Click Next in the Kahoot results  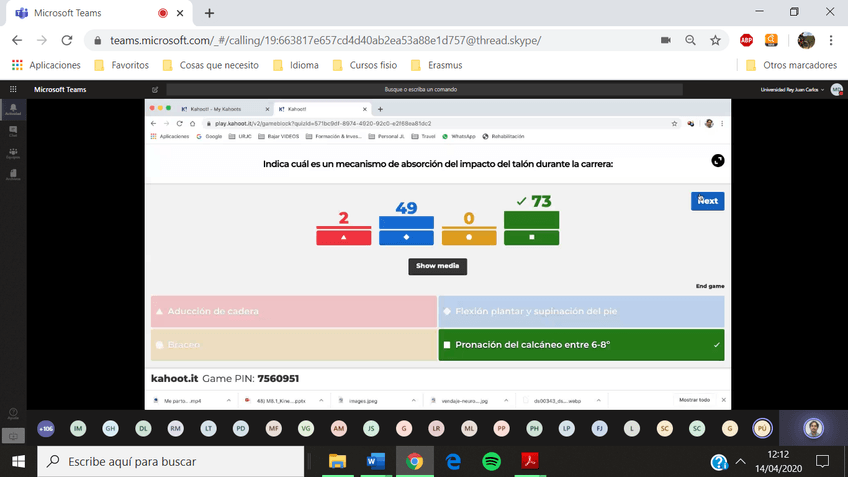pyautogui.click(x=707, y=201)
